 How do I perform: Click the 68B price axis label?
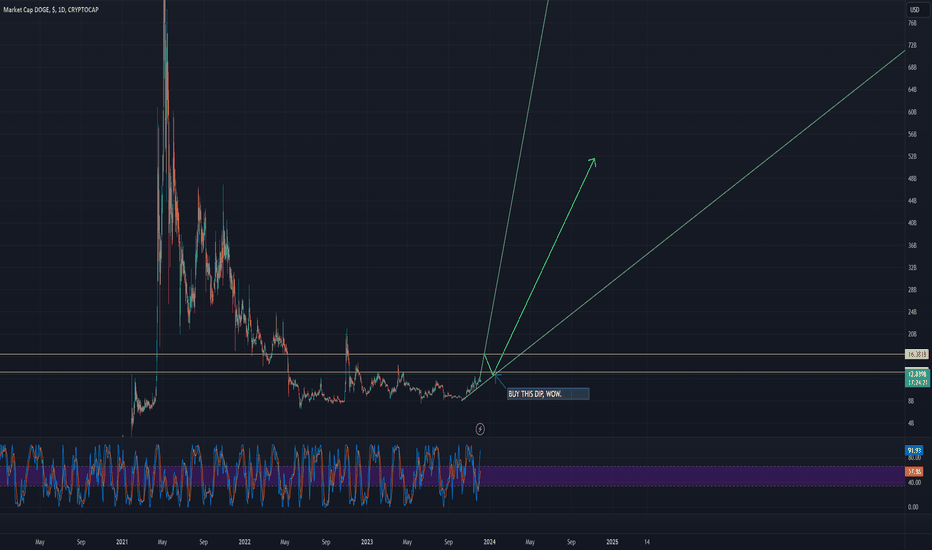click(912, 68)
